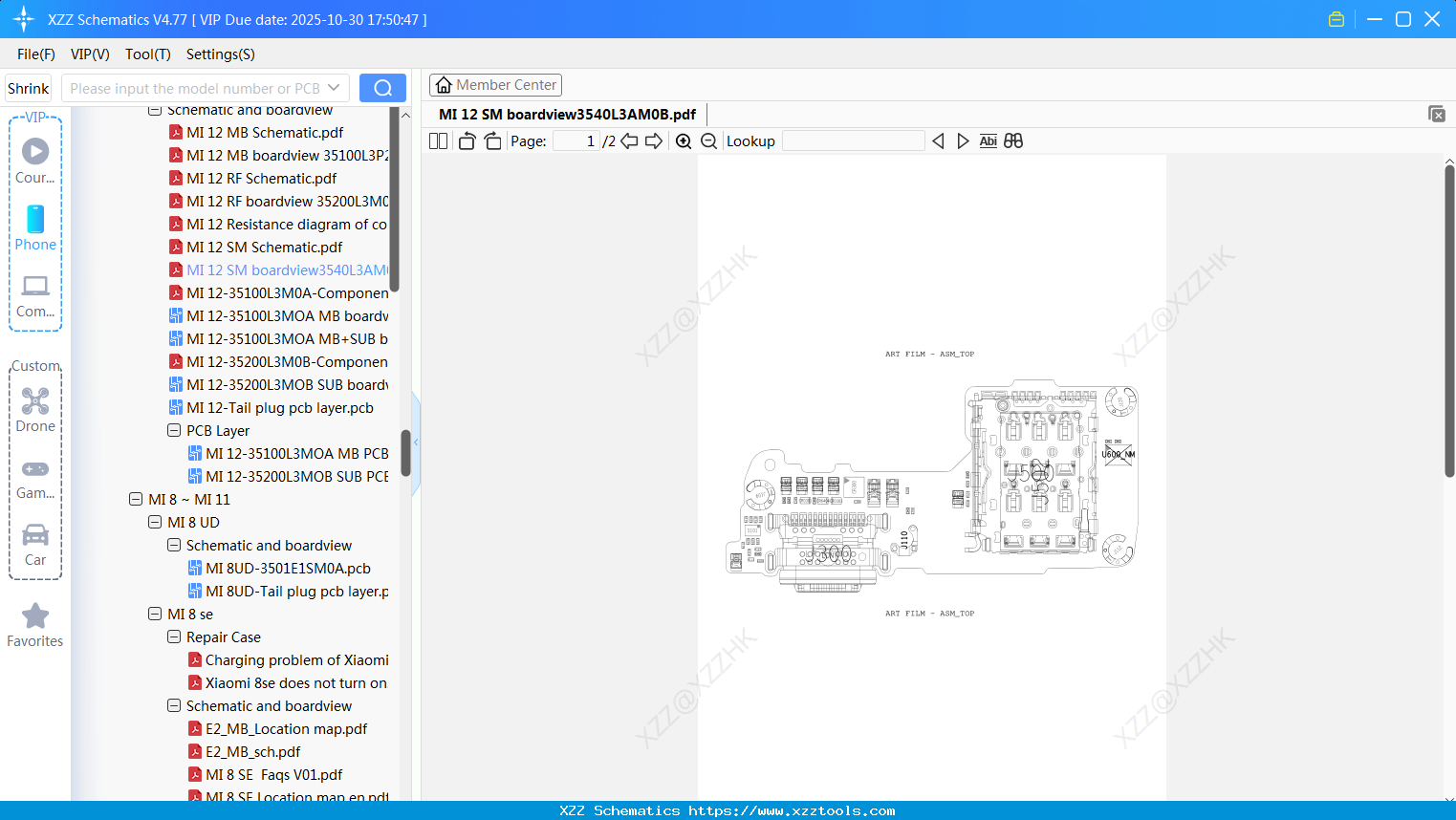
Task: Collapse the PCB Layer tree node
Action: click(x=174, y=430)
